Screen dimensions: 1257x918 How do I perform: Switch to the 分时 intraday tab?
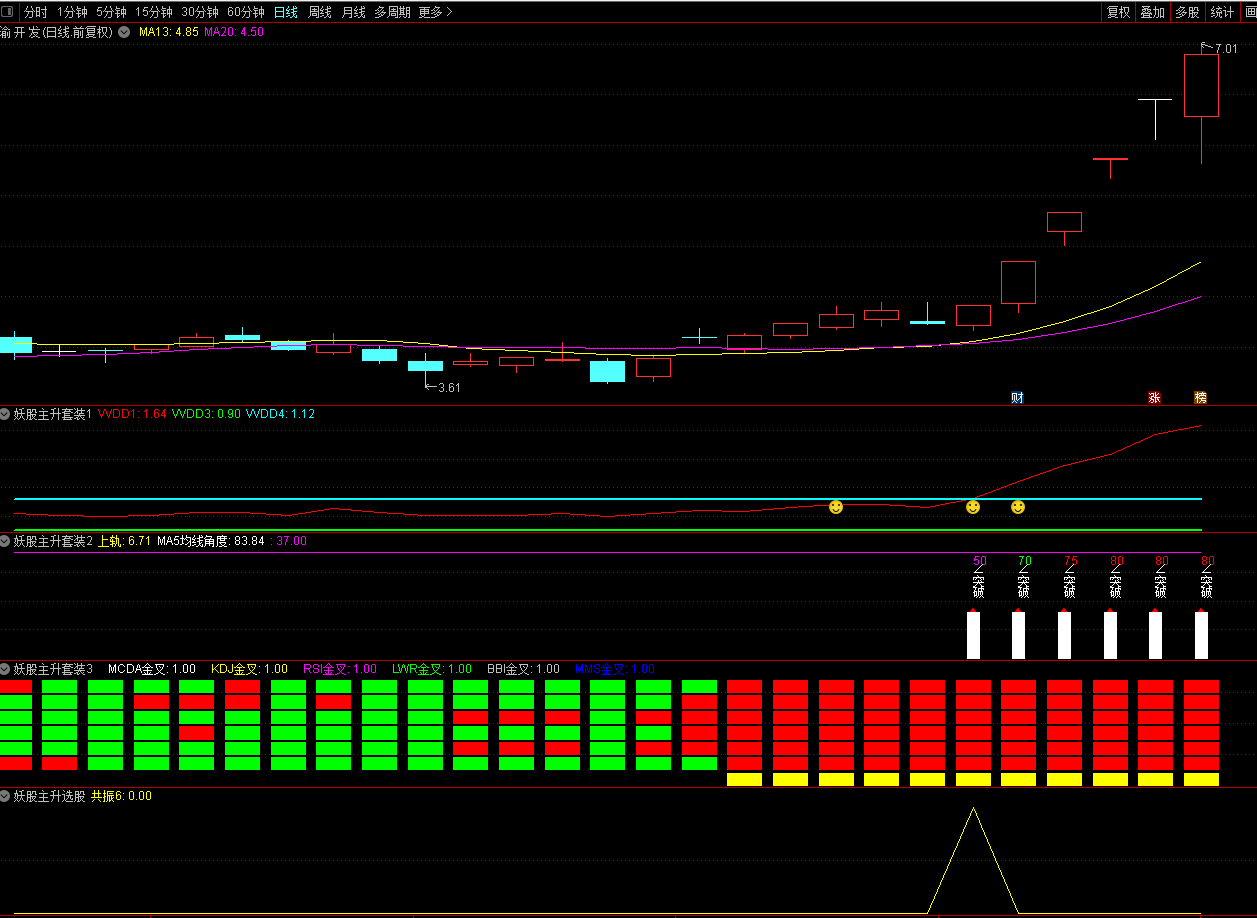tap(35, 12)
